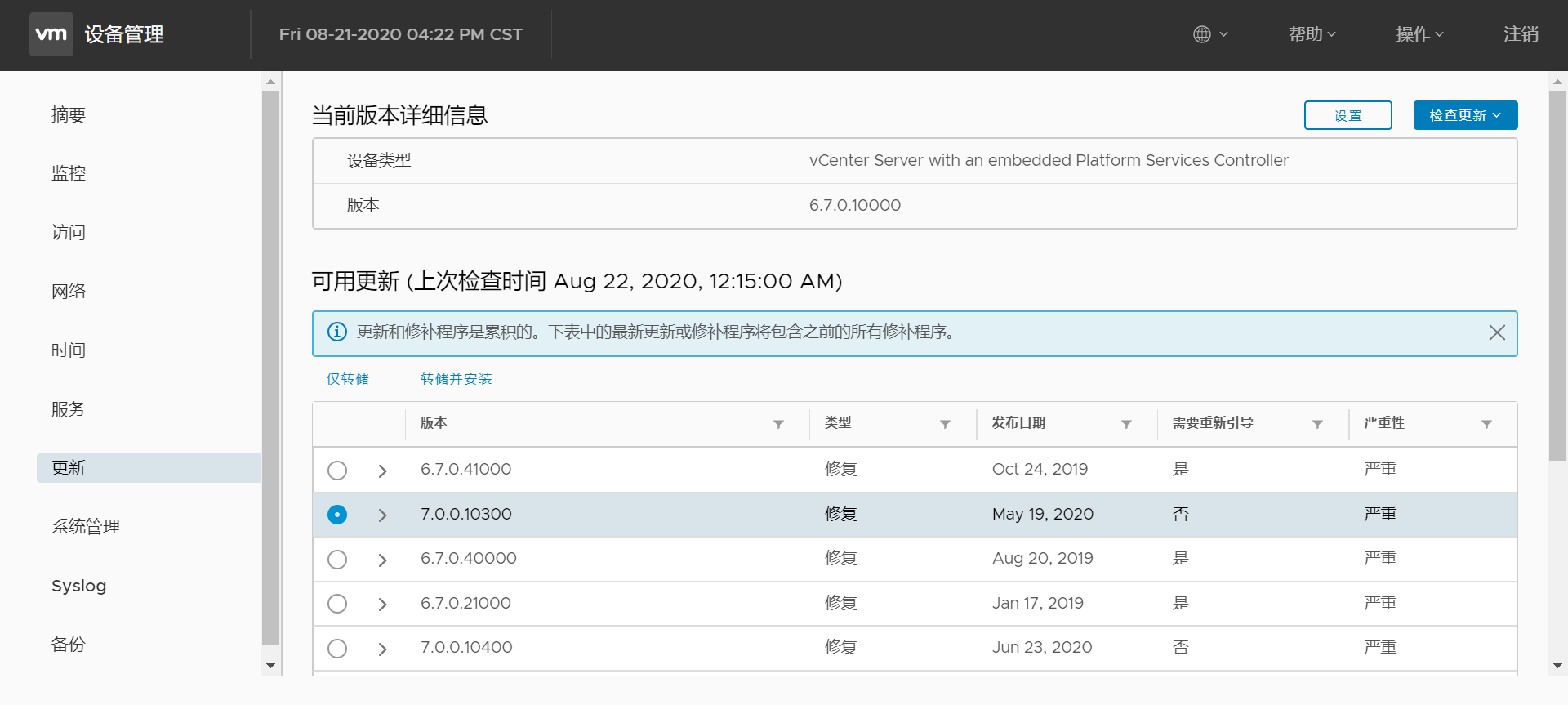Click the sidebar scrollbar thumb

tap(271, 368)
